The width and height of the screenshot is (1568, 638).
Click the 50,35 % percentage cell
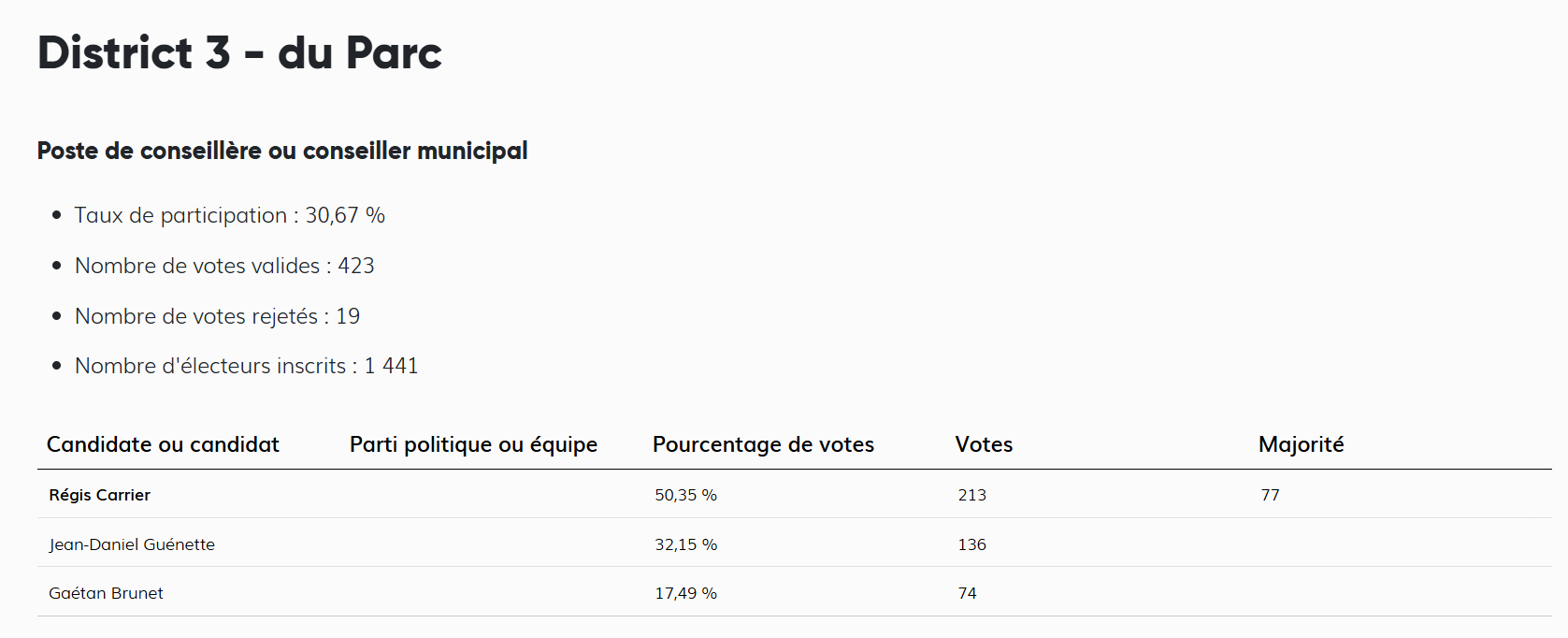pyautogui.click(x=685, y=495)
